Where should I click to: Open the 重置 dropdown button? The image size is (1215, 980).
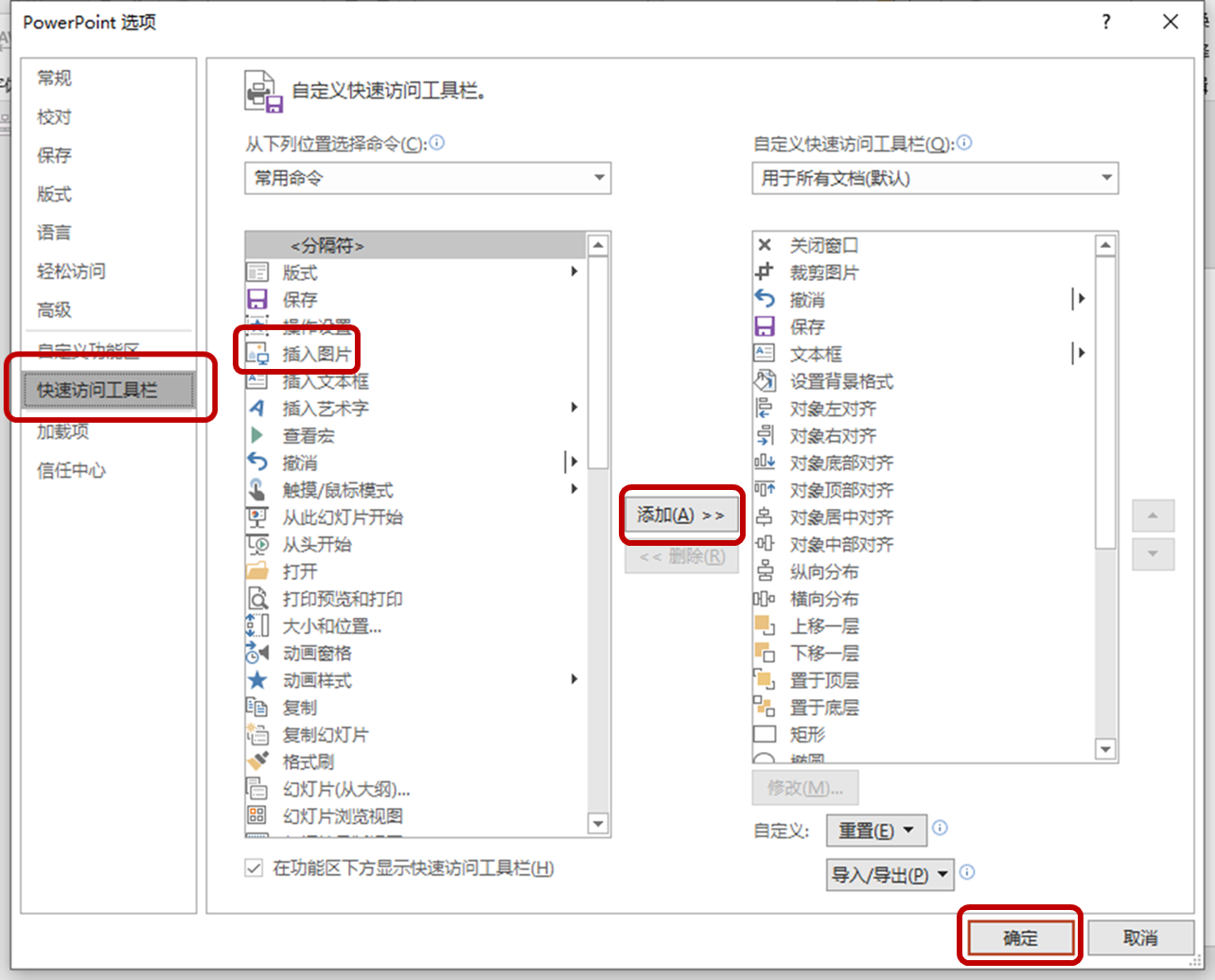click(875, 831)
